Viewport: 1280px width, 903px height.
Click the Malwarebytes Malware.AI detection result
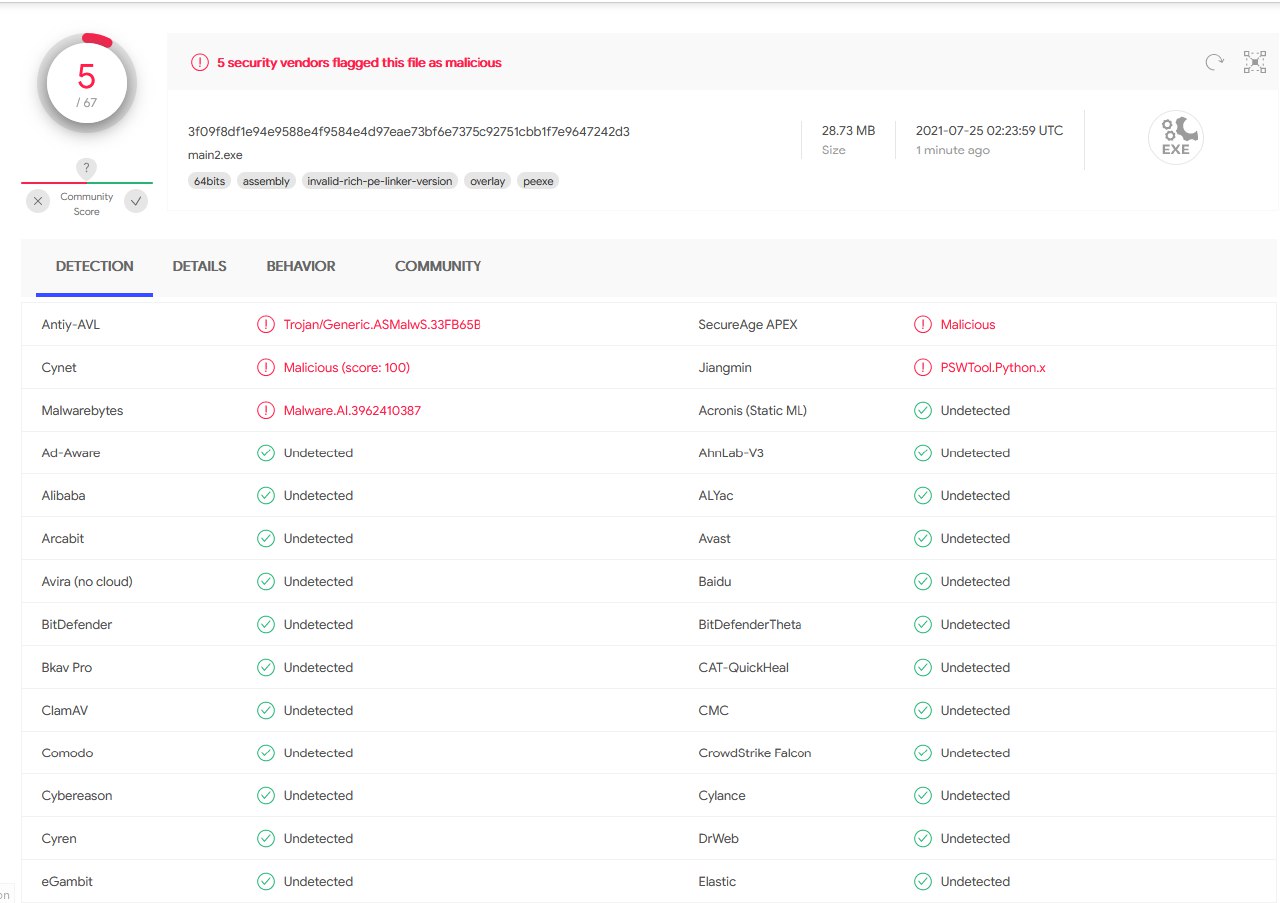click(352, 411)
